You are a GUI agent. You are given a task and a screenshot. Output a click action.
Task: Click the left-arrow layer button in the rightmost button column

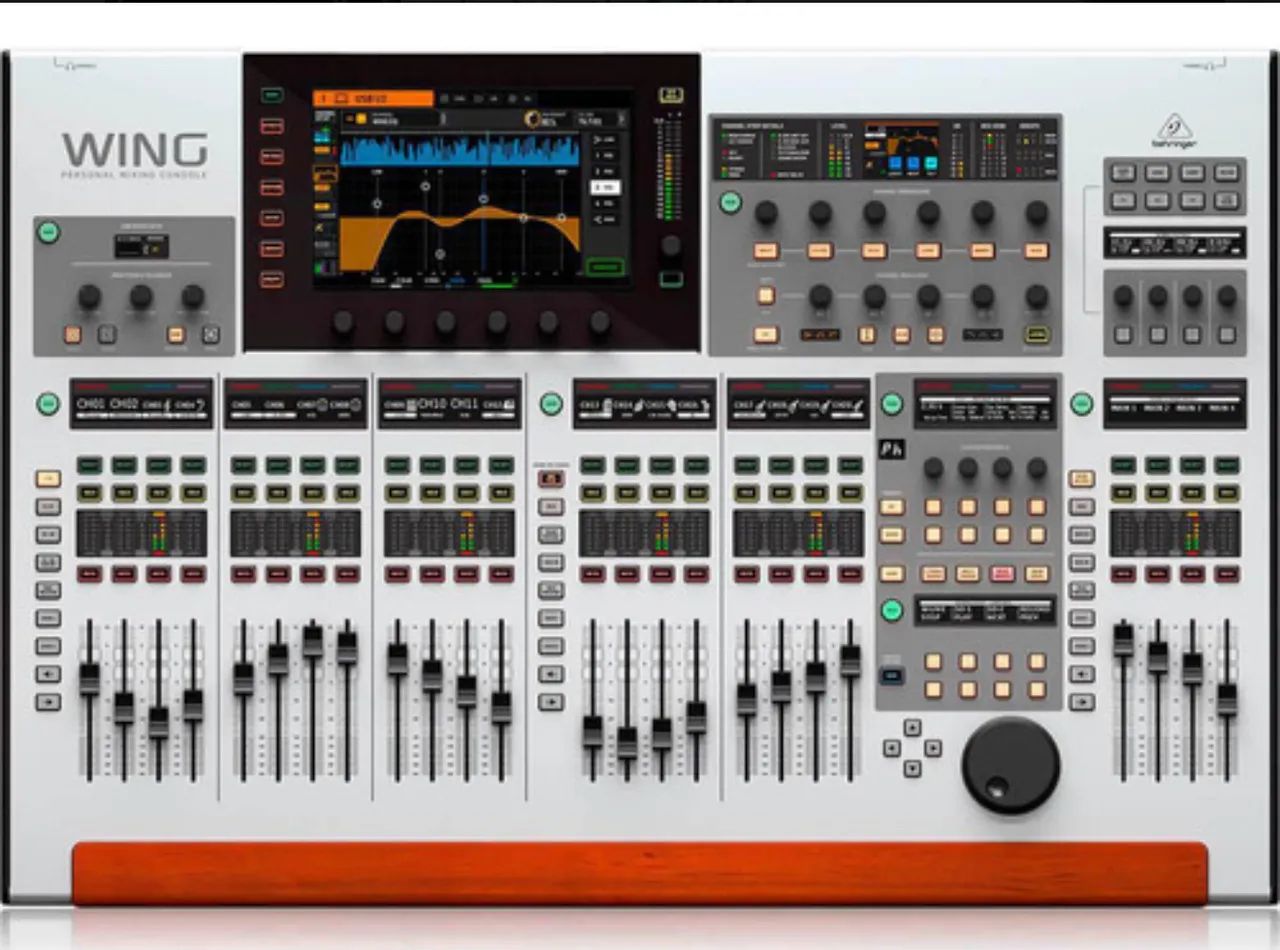click(1081, 674)
